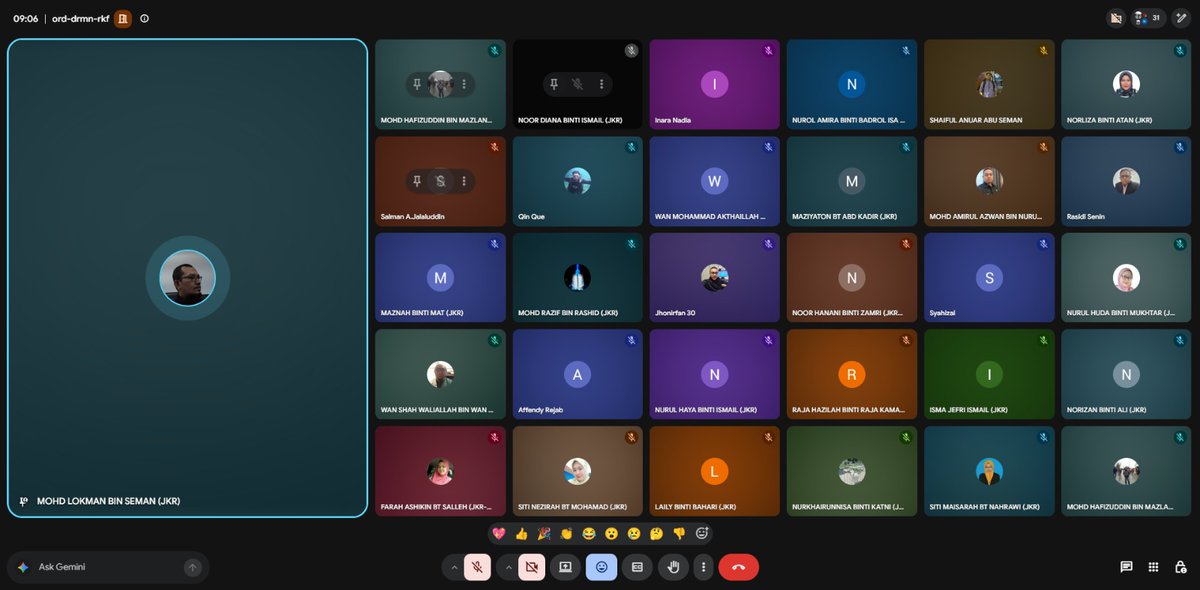The width and height of the screenshot is (1200, 590).
Task: Open host controls lock icon
Action: click(1179, 567)
